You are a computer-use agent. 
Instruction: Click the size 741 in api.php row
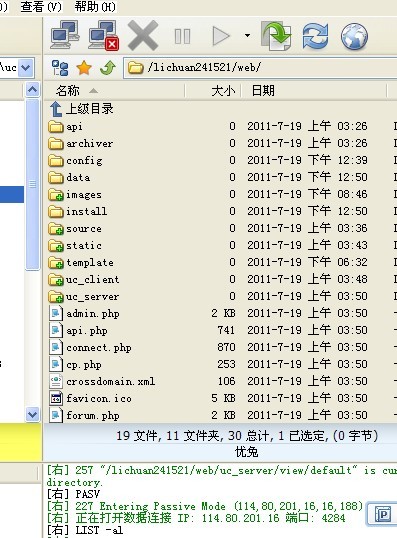point(226,330)
